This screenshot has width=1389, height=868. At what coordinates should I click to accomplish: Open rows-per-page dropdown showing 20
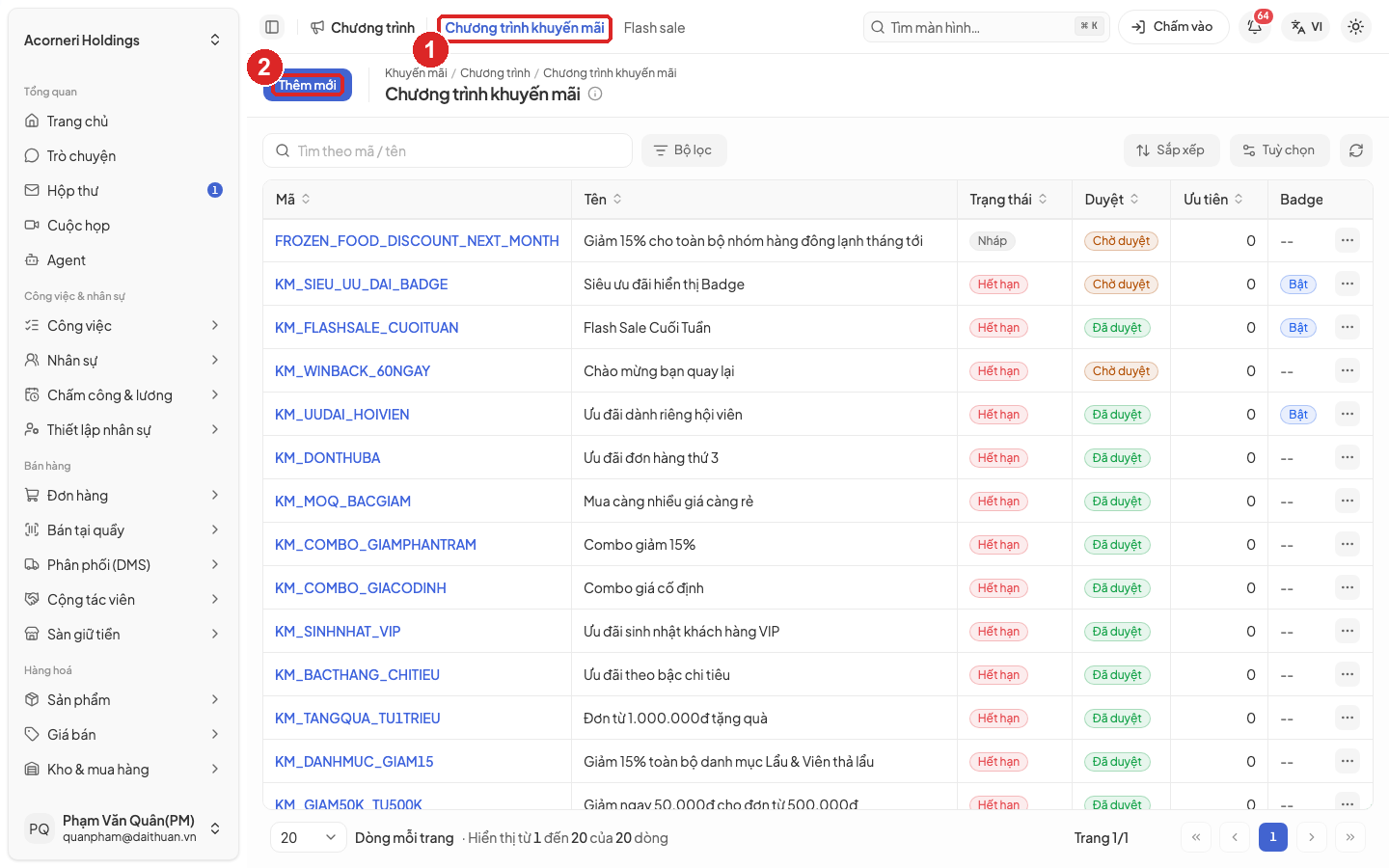pos(308,837)
